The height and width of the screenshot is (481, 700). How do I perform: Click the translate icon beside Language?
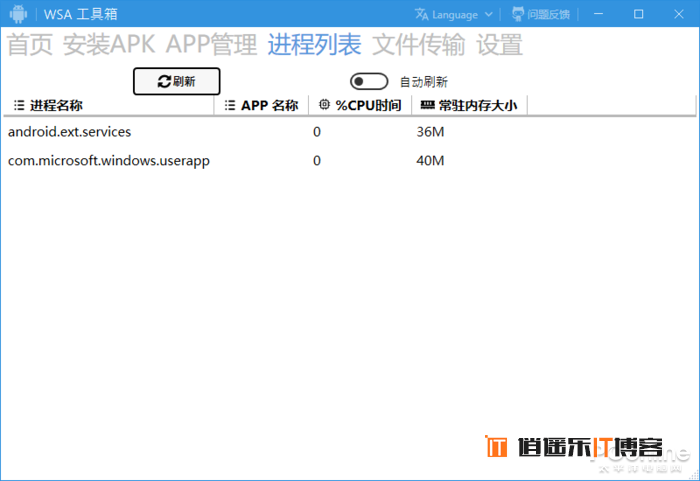(x=421, y=14)
